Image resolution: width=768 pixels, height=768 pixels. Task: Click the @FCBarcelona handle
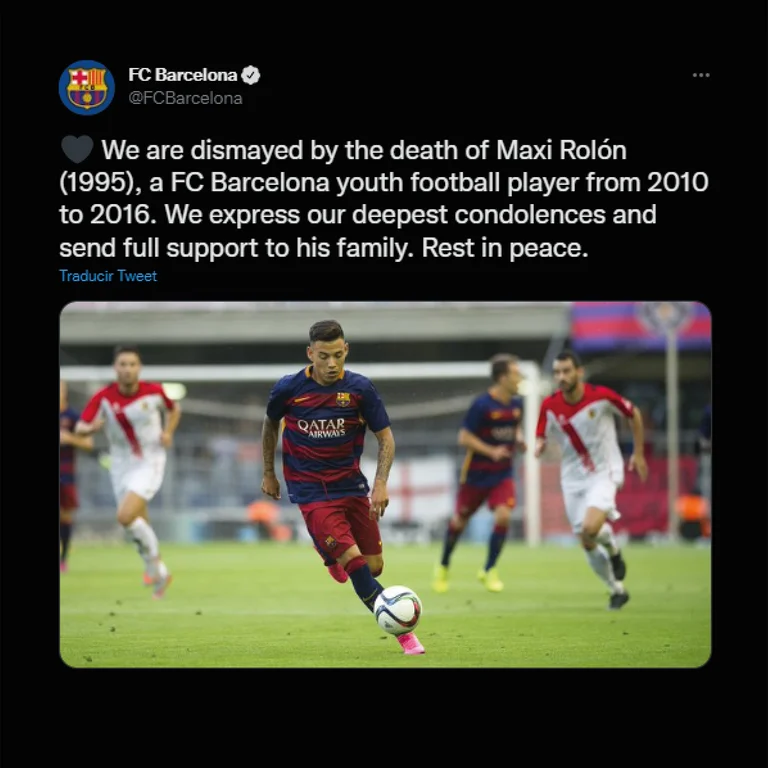click(185, 98)
